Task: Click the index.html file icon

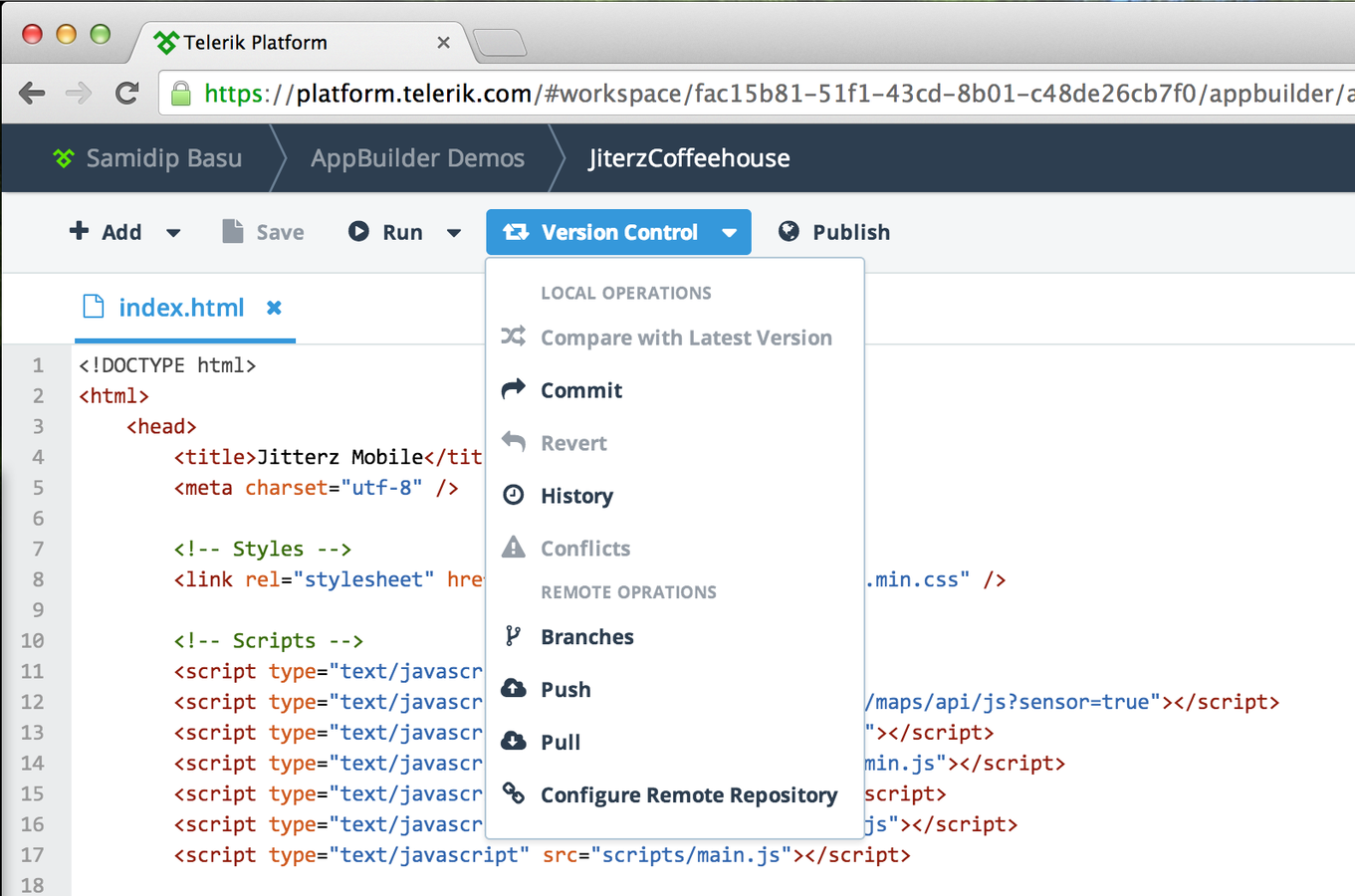Action: click(x=94, y=306)
